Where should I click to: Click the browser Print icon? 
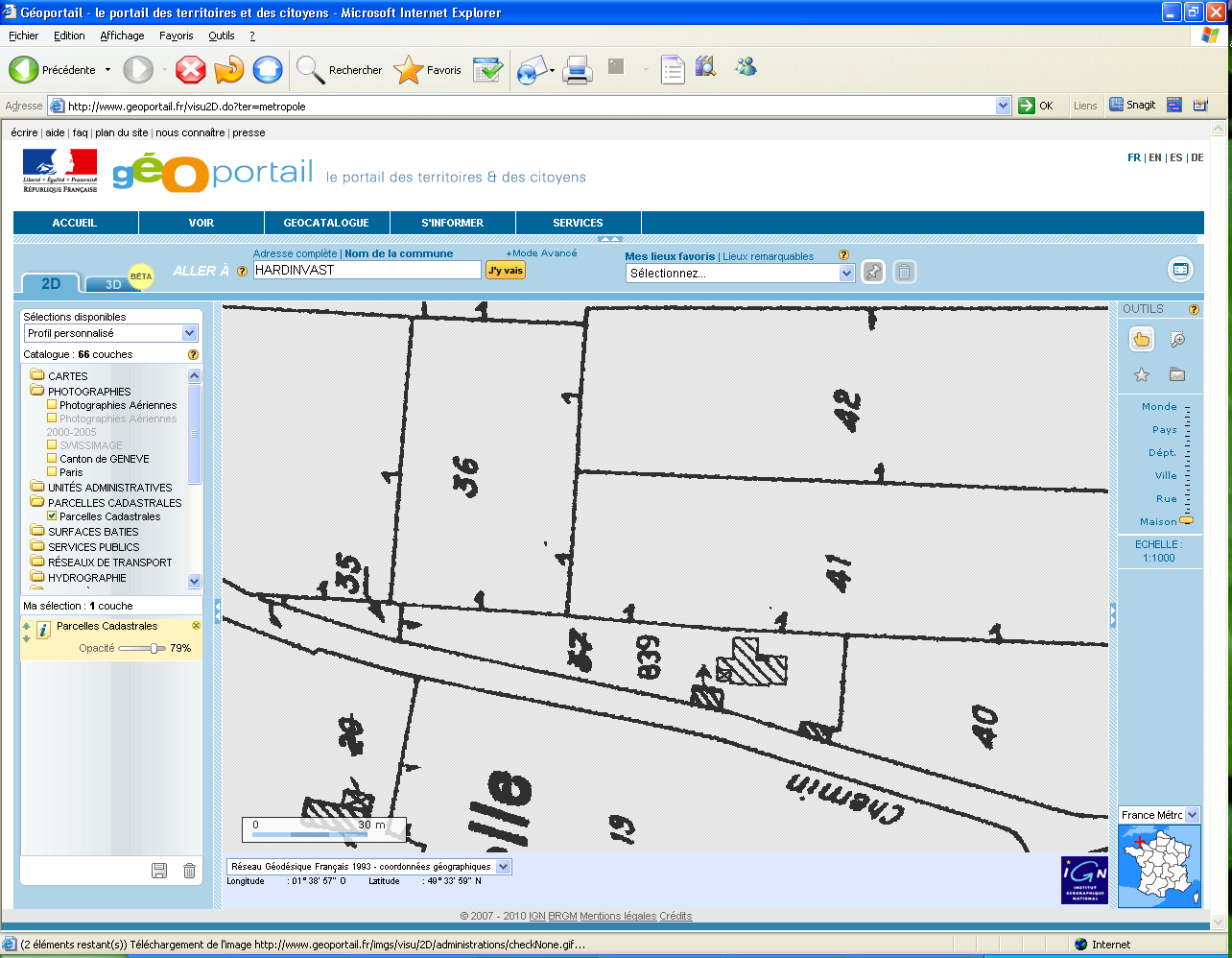click(578, 69)
